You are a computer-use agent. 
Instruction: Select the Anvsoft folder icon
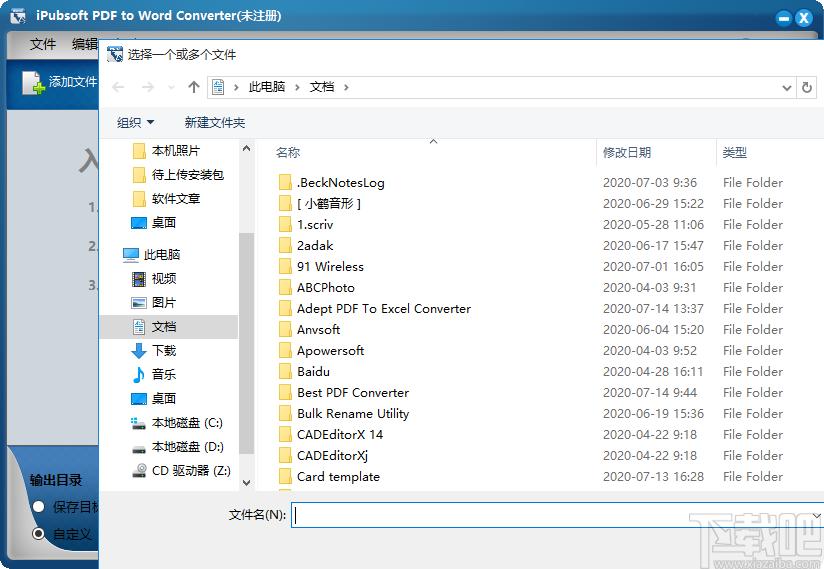(285, 330)
